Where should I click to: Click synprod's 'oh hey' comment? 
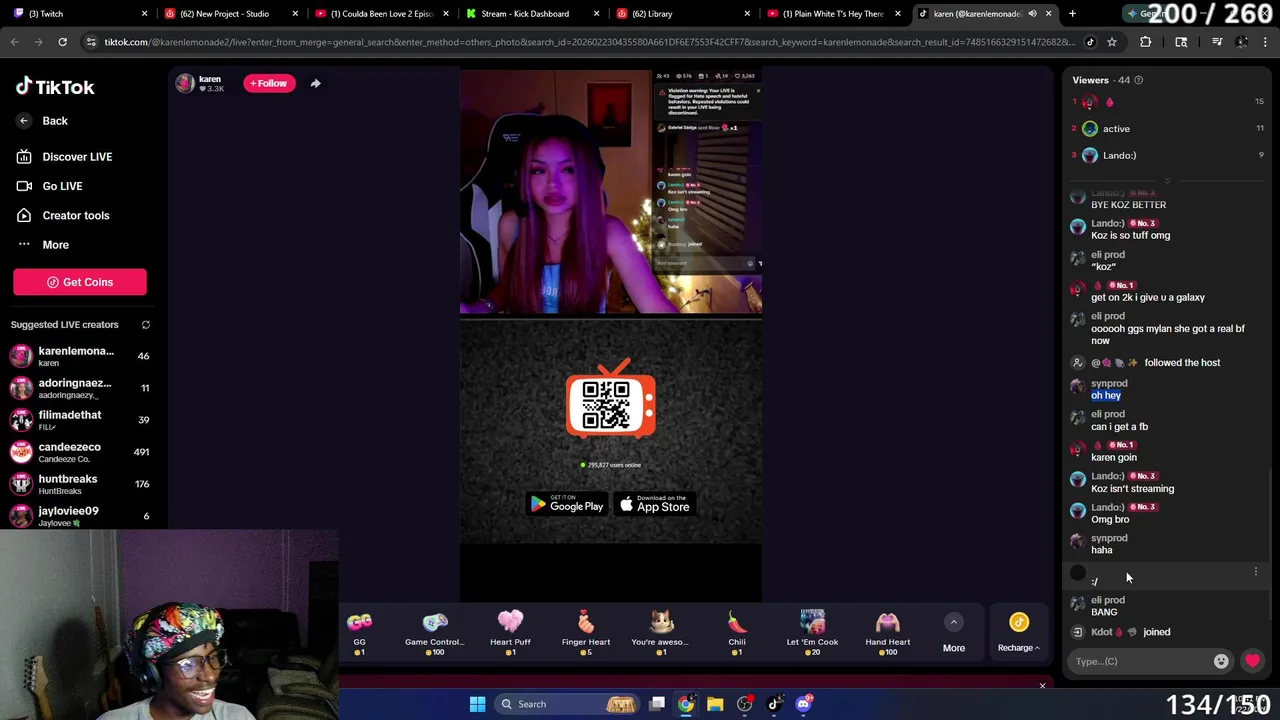(x=1106, y=395)
